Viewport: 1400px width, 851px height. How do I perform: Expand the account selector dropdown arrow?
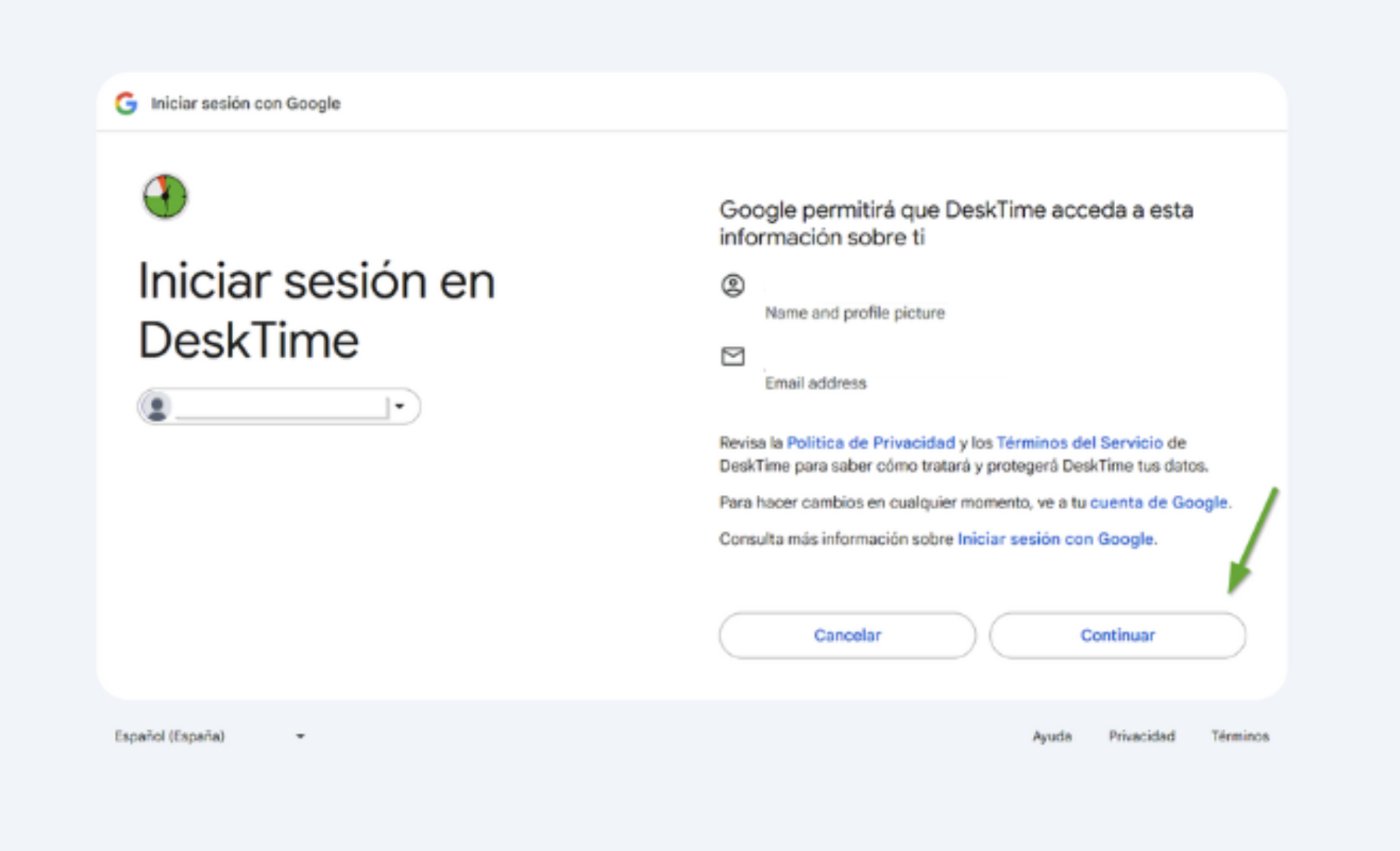pyautogui.click(x=400, y=407)
